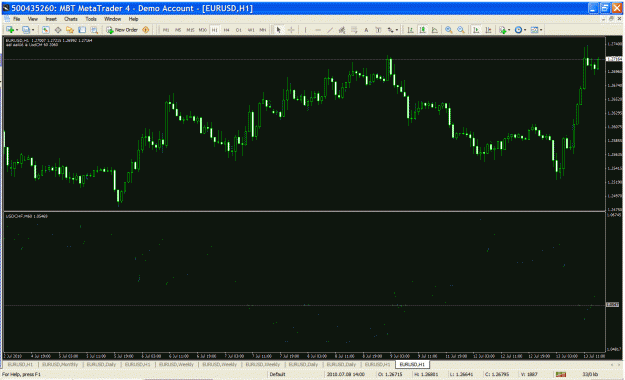The height and width of the screenshot is (380, 625).
Task: Click the Indicators list icon
Action: (x=502, y=30)
